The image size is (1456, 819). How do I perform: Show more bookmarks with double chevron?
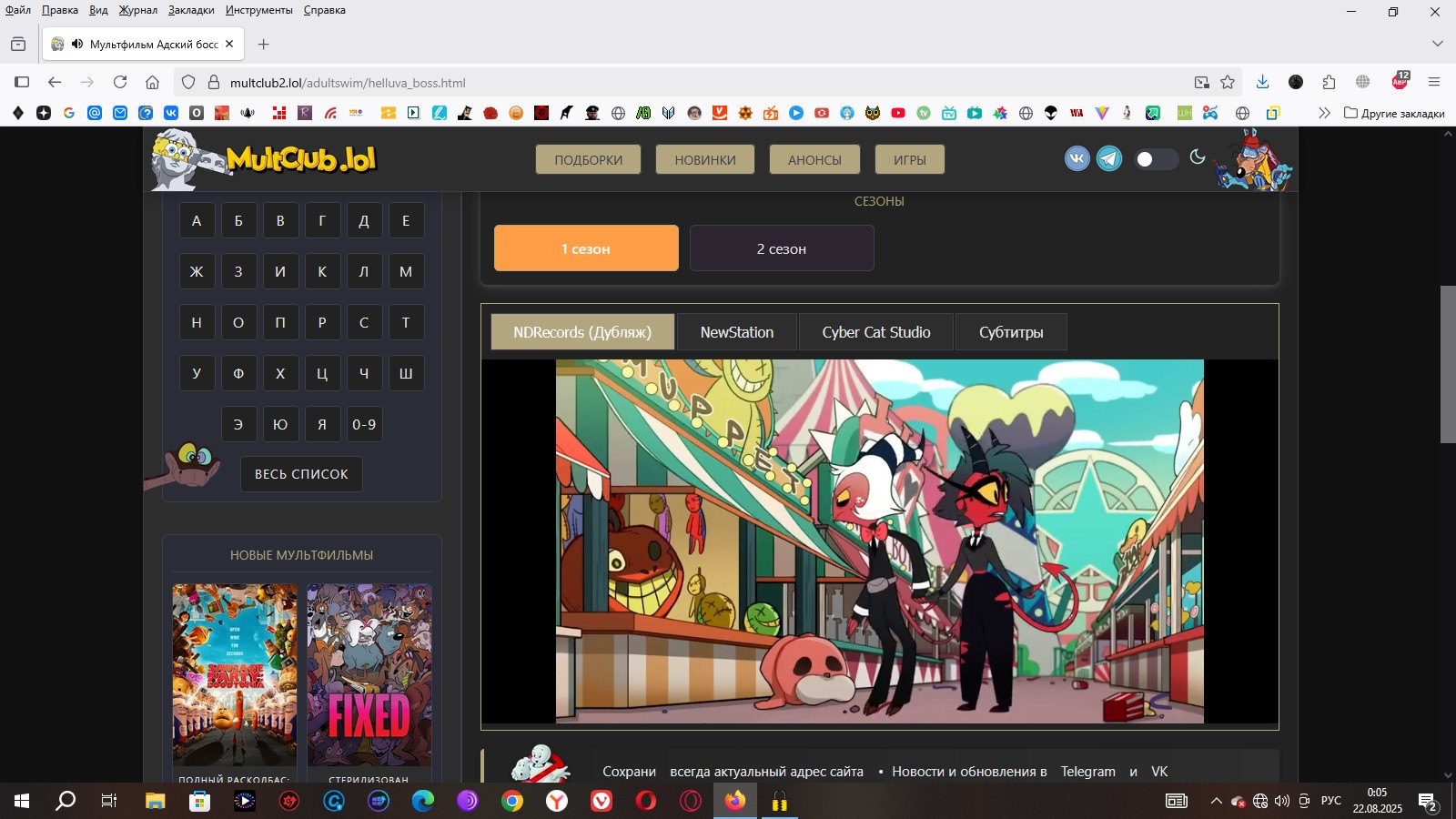pyautogui.click(x=1324, y=113)
